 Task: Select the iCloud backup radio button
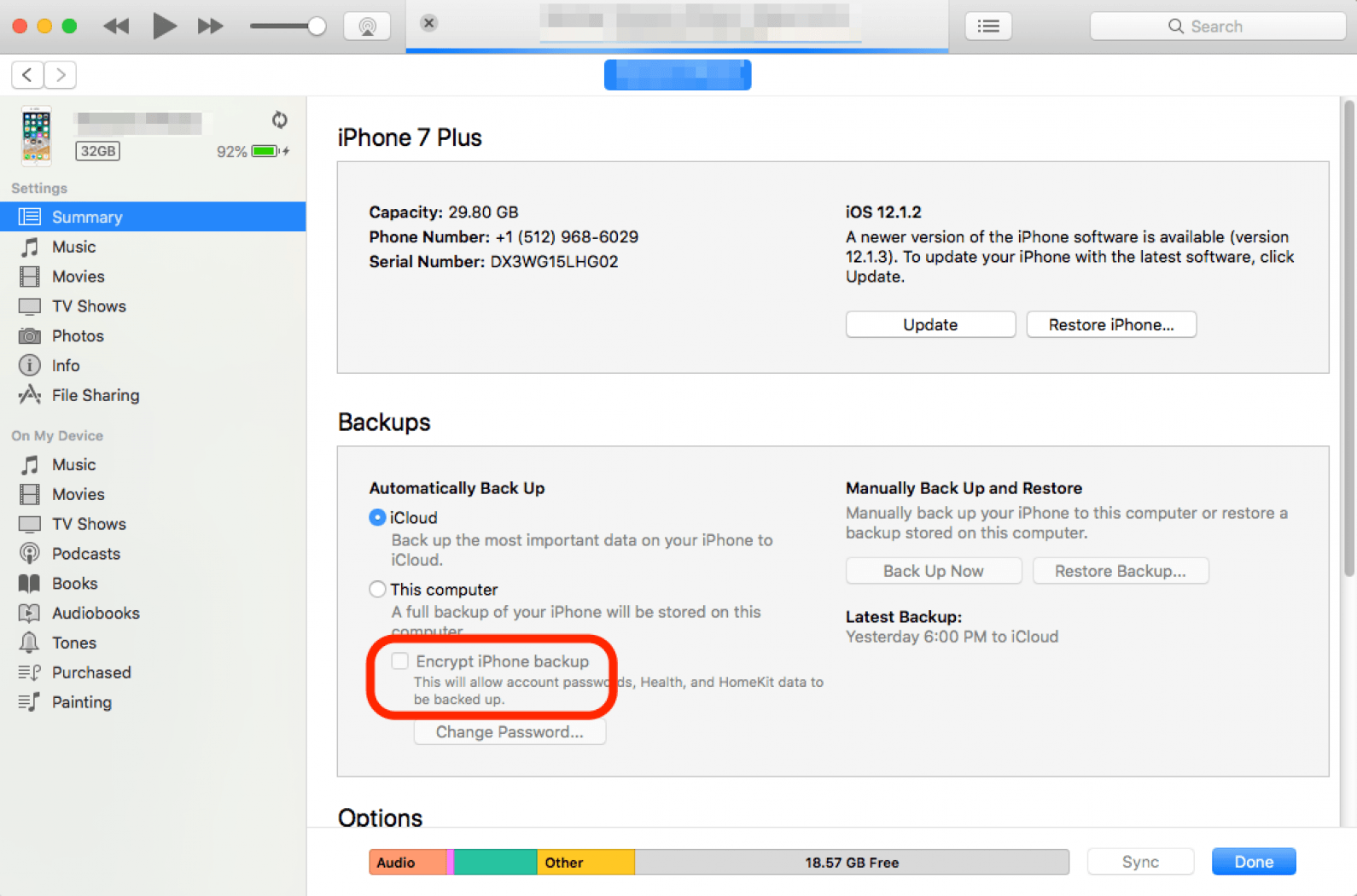[x=377, y=518]
